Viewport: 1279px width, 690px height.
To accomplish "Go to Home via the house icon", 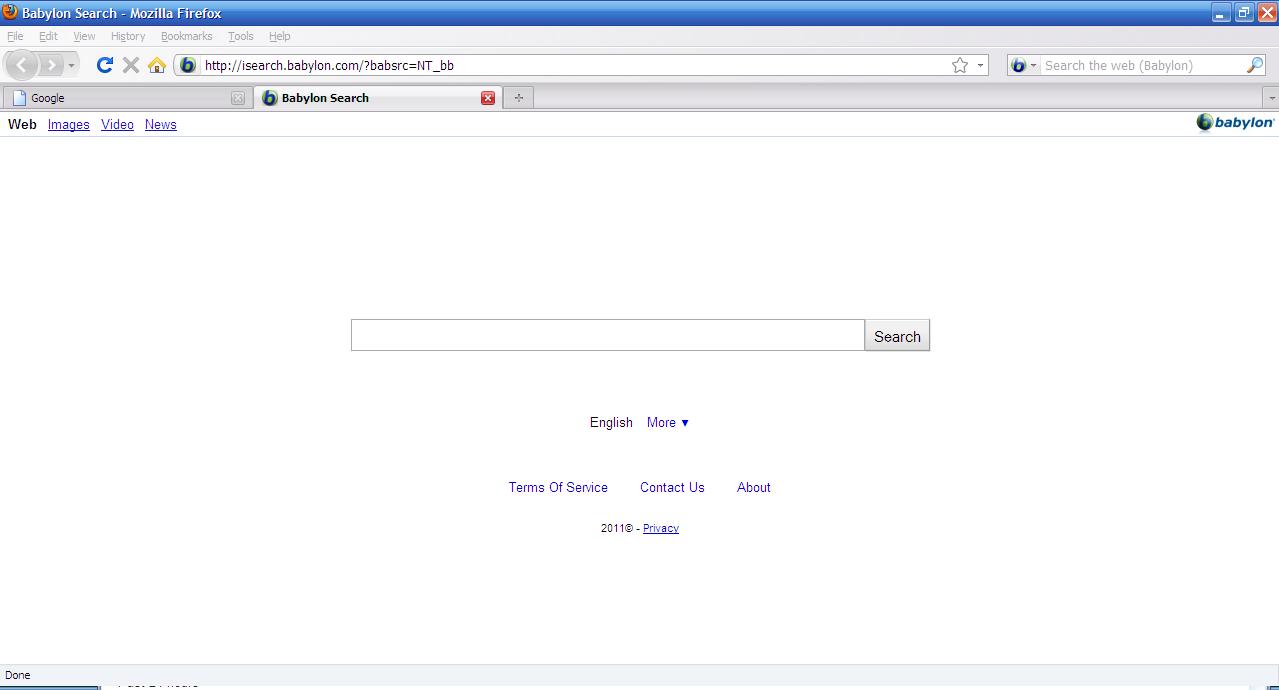I will [x=156, y=65].
